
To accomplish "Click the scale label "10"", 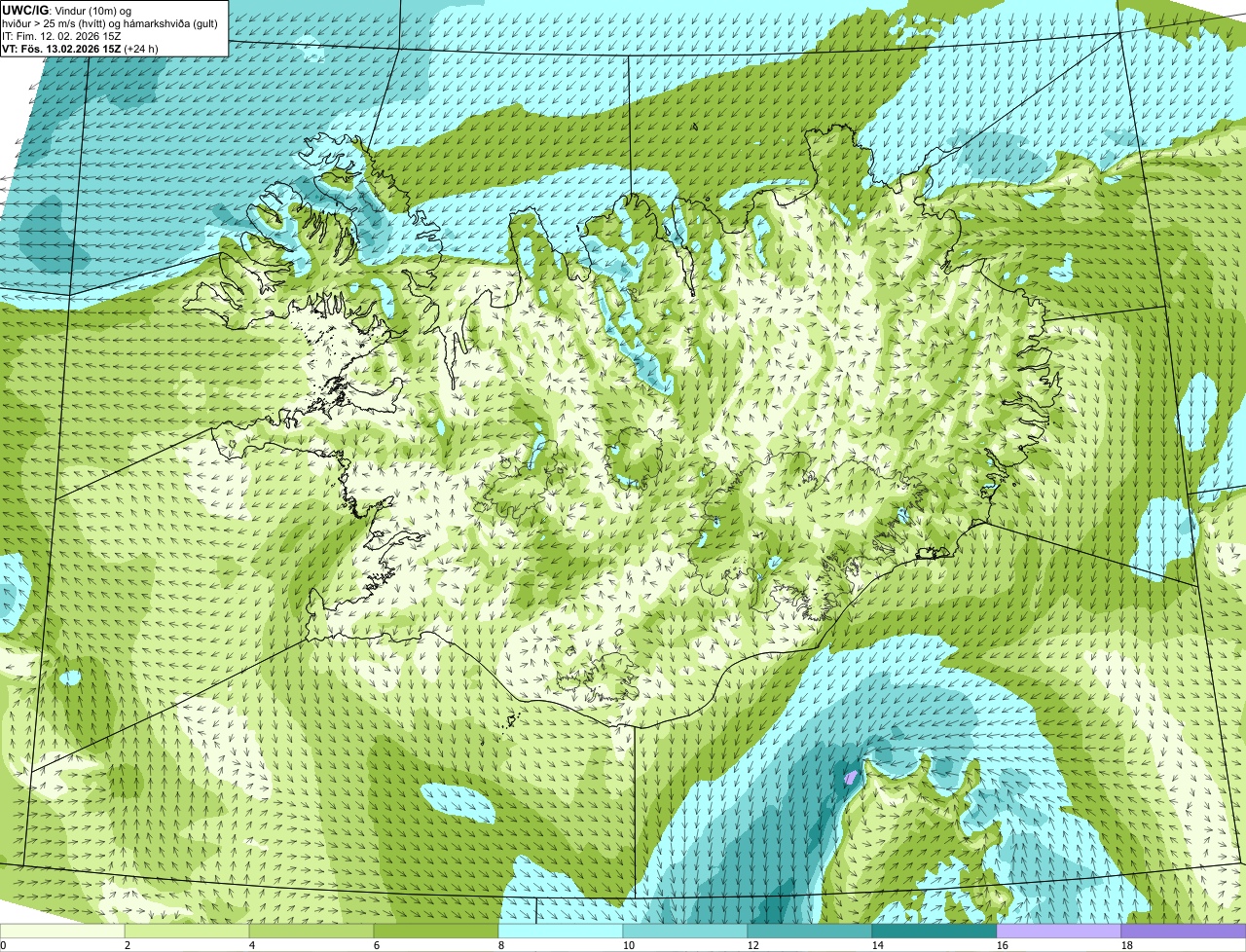I will pos(629,945).
